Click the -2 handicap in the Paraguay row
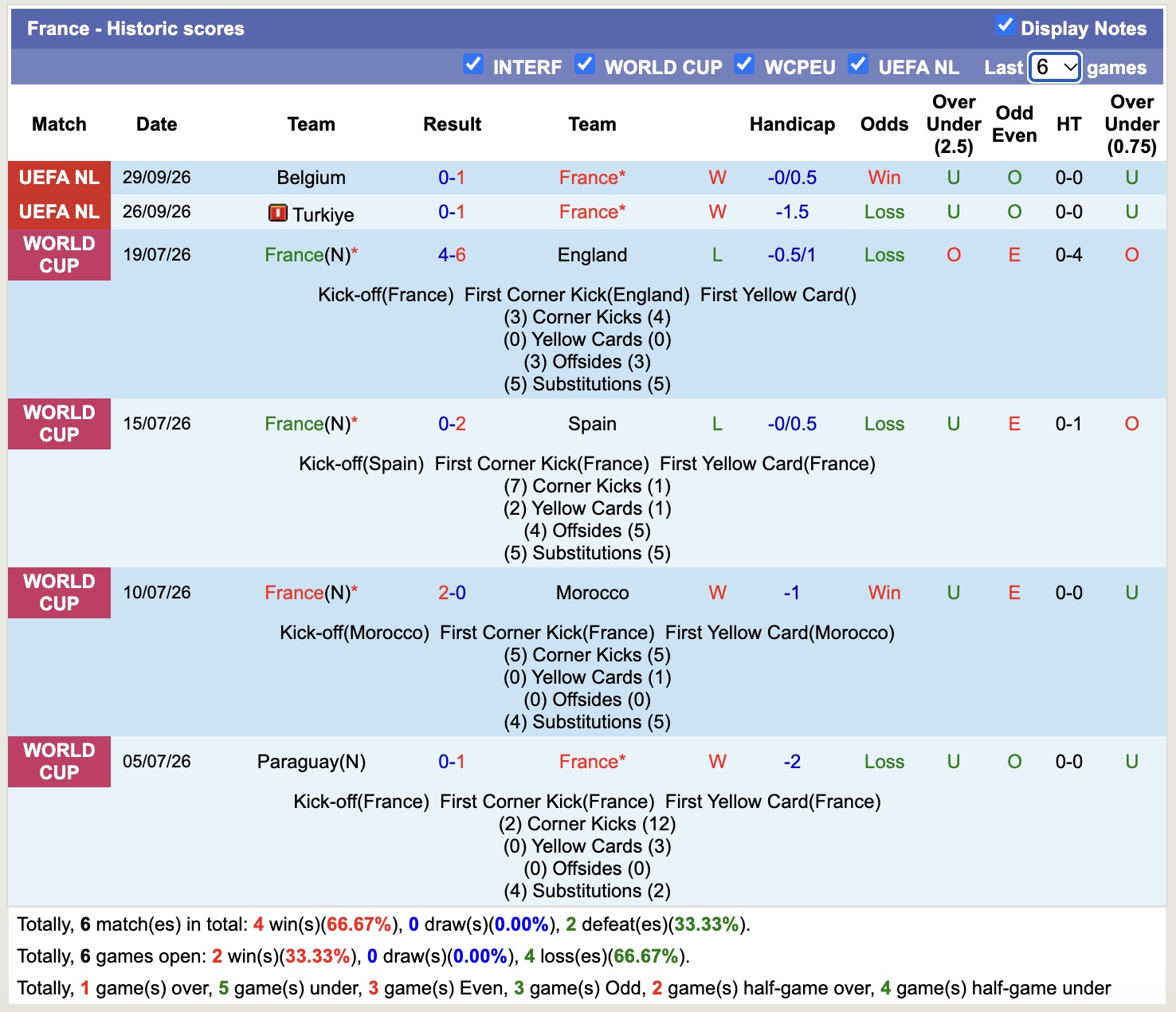 click(x=792, y=762)
